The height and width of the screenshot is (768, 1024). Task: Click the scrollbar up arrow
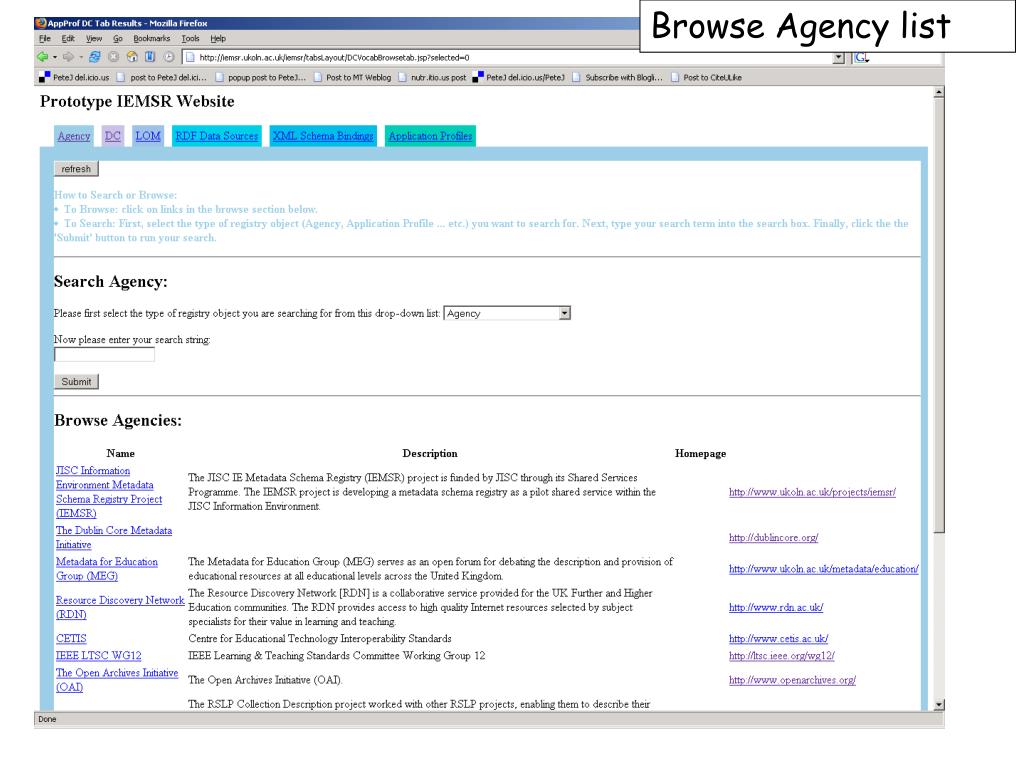(x=938, y=93)
